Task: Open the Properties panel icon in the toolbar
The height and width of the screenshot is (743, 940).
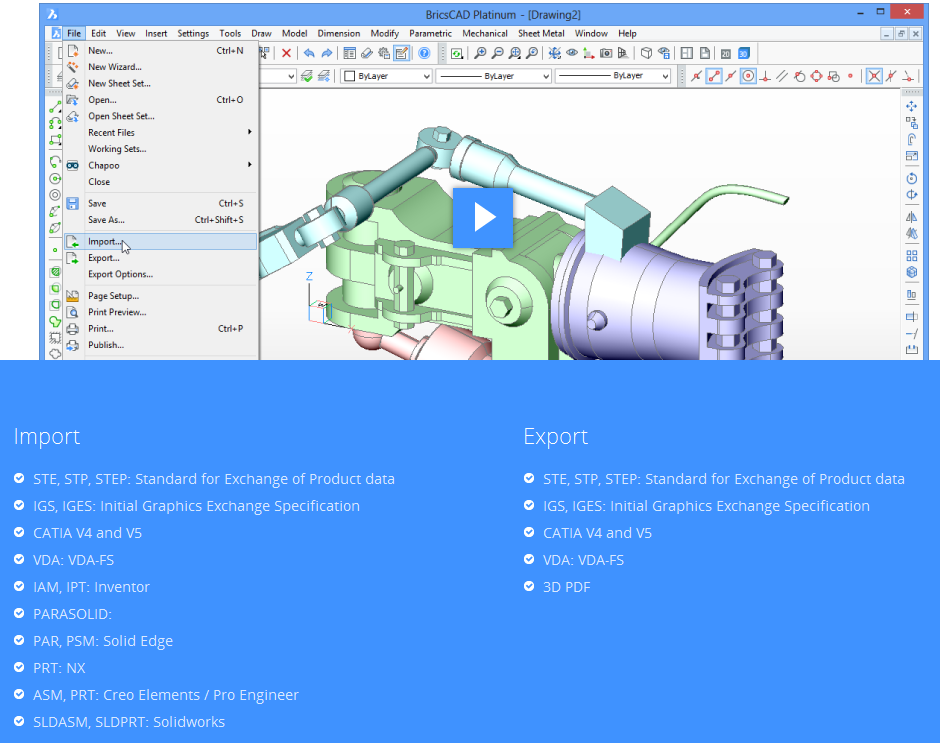Action: [350, 53]
